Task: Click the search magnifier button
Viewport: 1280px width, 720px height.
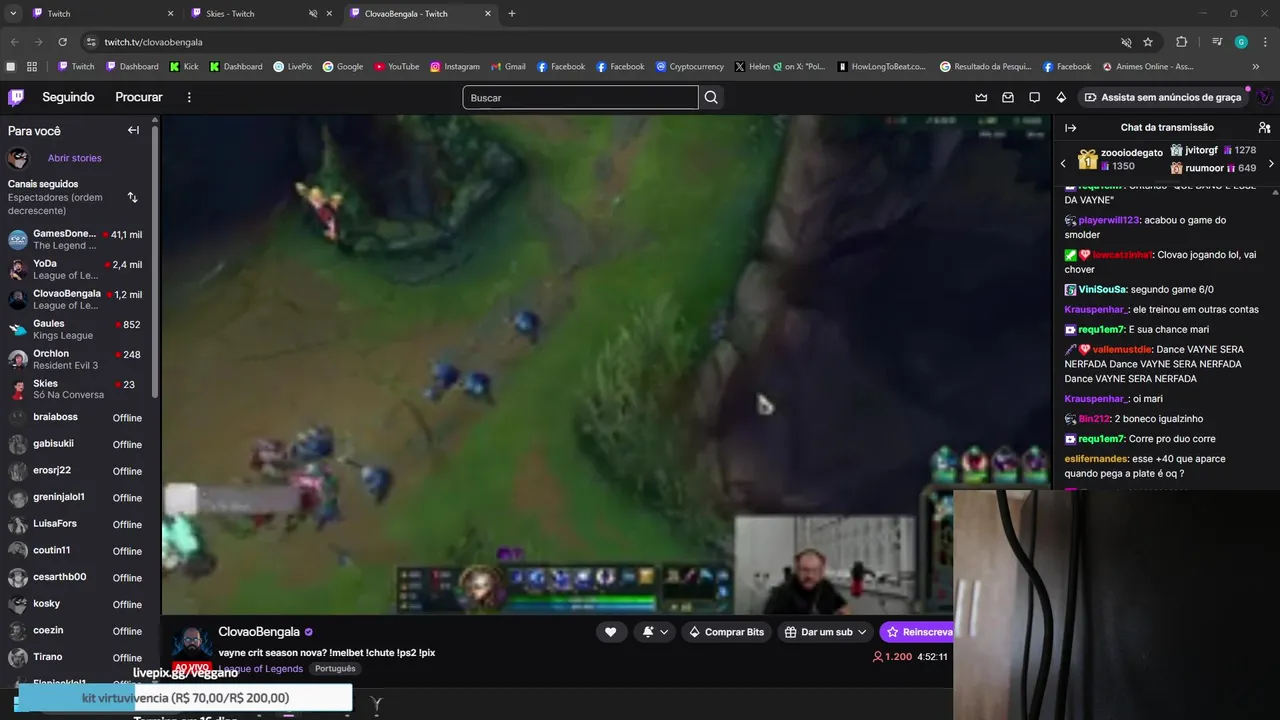Action: (711, 97)
